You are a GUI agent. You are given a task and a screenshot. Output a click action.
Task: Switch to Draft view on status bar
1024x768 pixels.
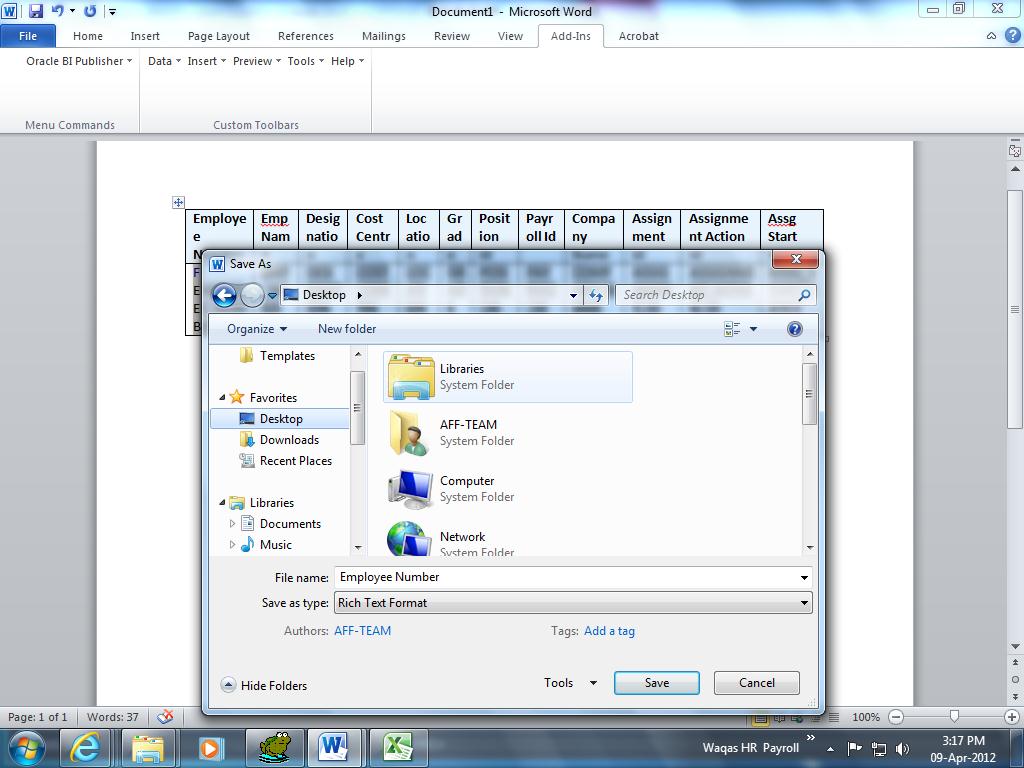[x=833, y=717]
